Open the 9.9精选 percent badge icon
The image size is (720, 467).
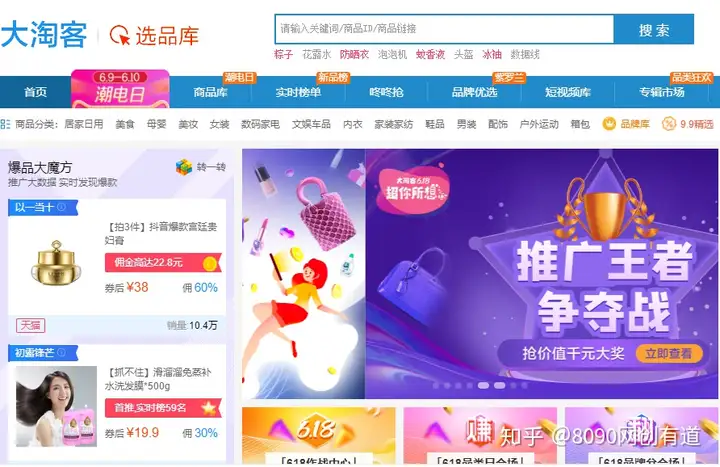pyautogui.click(x=669, y=124)
